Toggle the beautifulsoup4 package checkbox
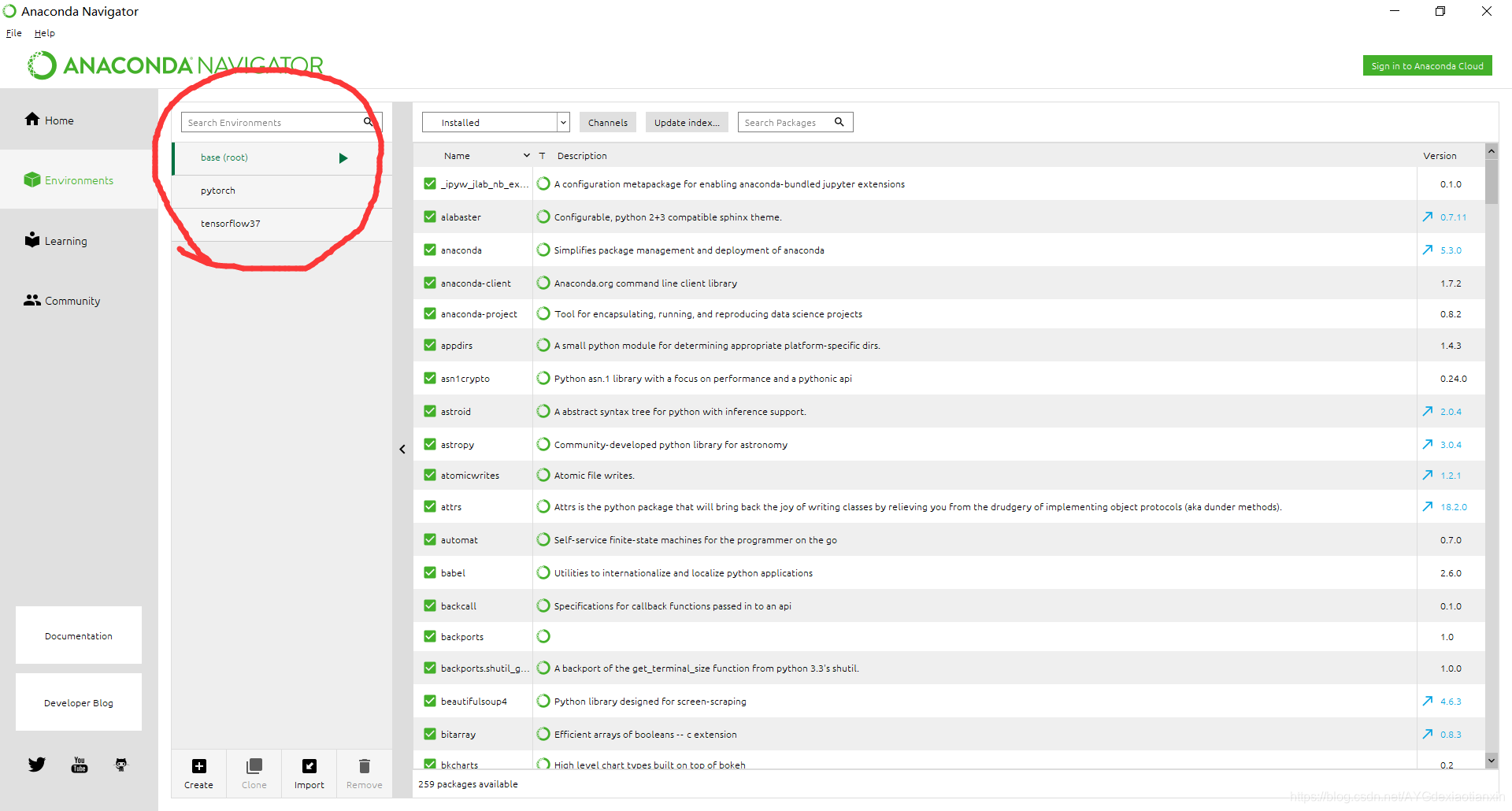The height and width of the screenshot is (811, 1512). [x=430, y=701]
